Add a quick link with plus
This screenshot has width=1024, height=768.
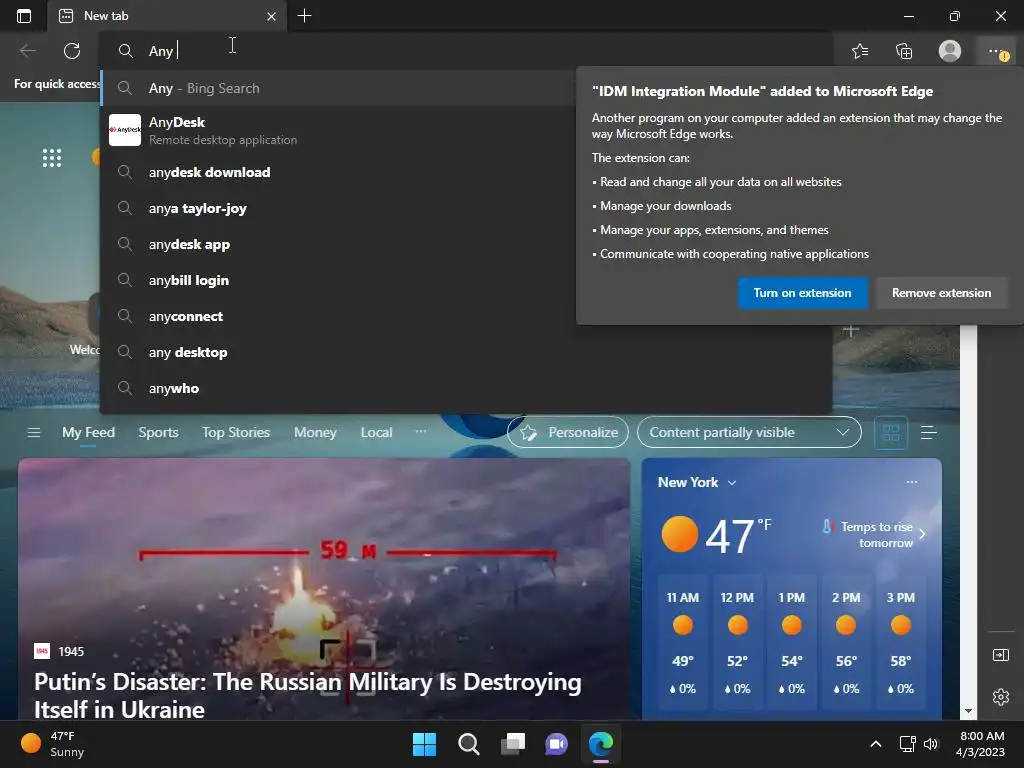point(850,330)
